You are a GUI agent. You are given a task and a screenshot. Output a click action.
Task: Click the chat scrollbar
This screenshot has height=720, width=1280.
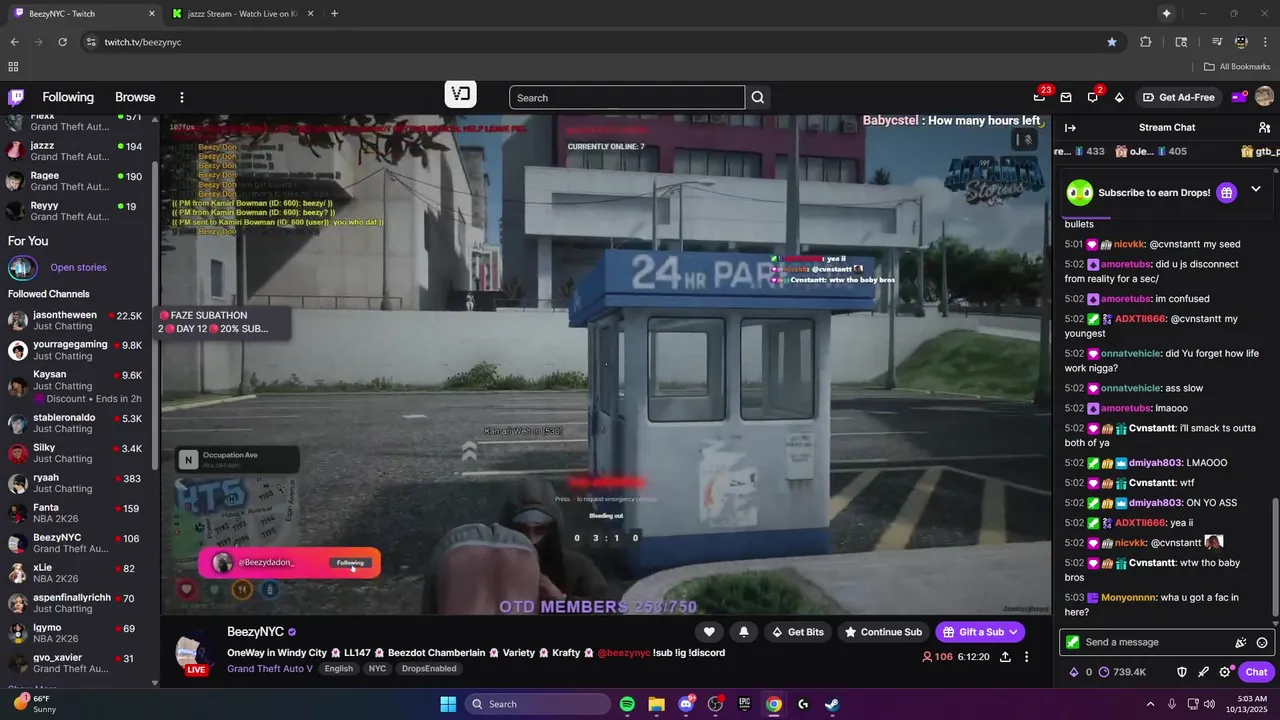1275,555
